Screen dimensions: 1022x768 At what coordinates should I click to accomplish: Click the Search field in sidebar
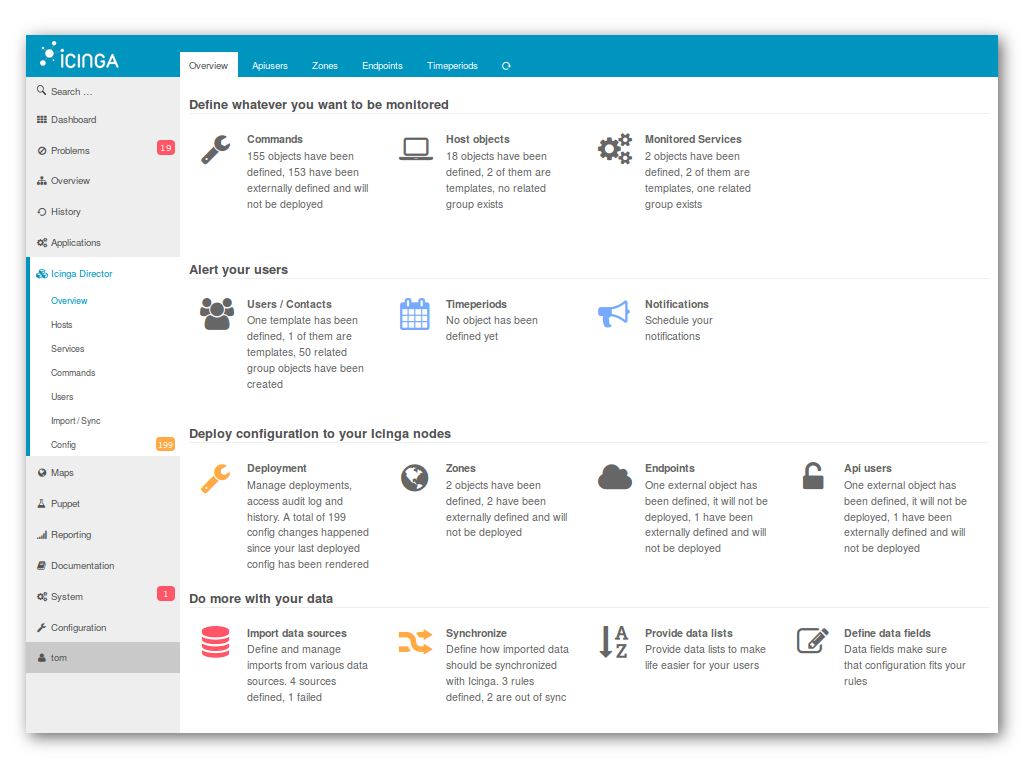click(103, 91)
